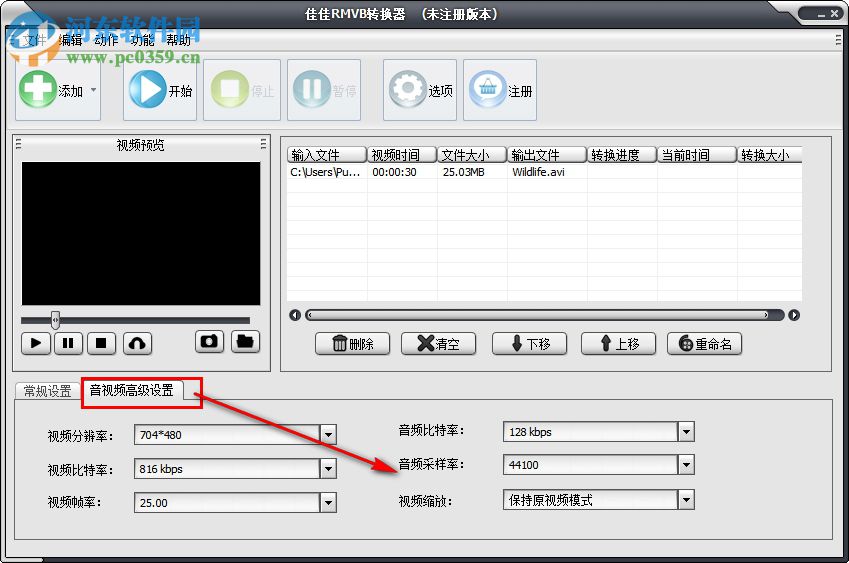Click the disabled Stop (停止) toolbar button
849x563 pixels.
pos(242,90)
